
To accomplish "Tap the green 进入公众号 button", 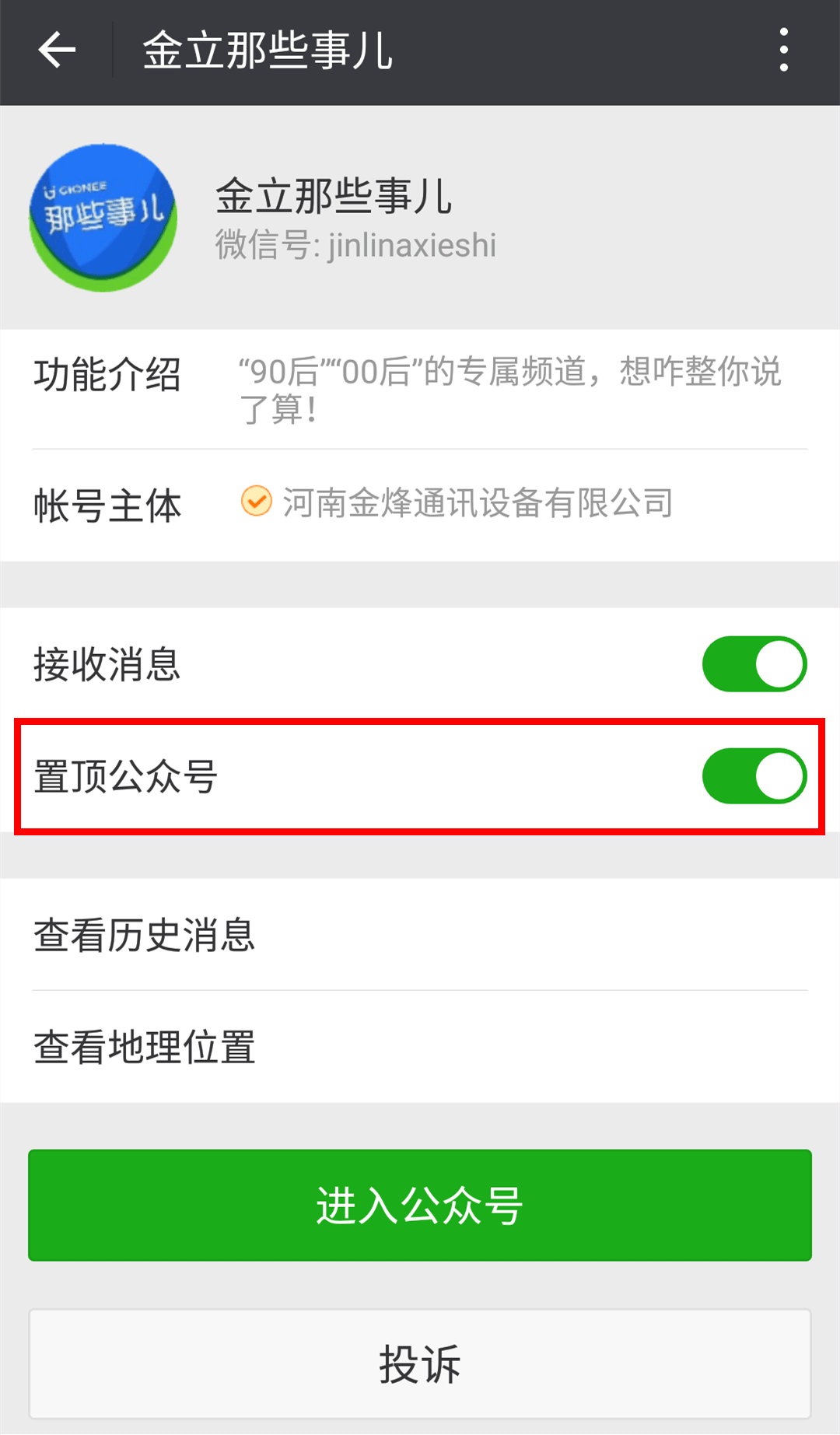I will pos(420,1206).
